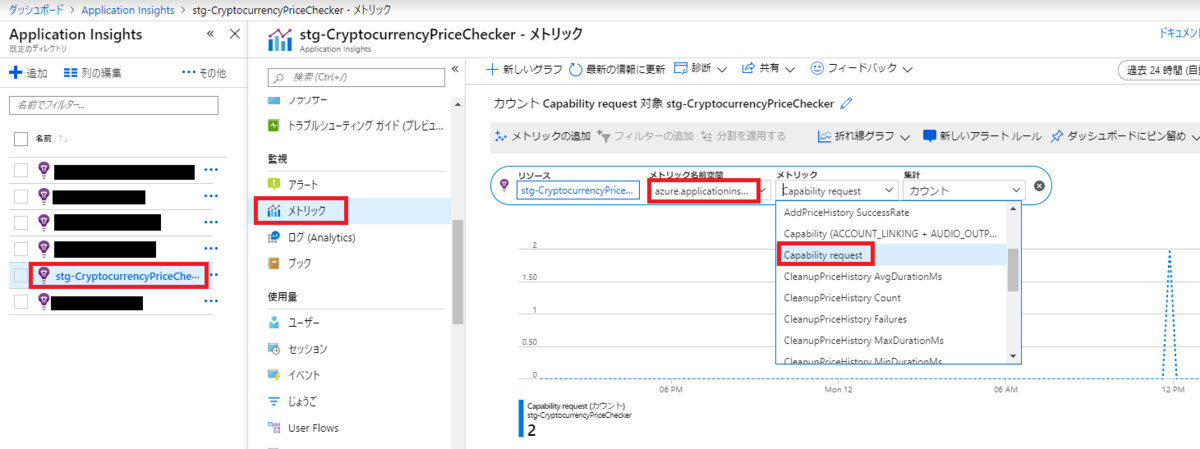Select AddPriceHistory SuccessRate from the list
Screen dimensions: 1200x449
[891, 212]
